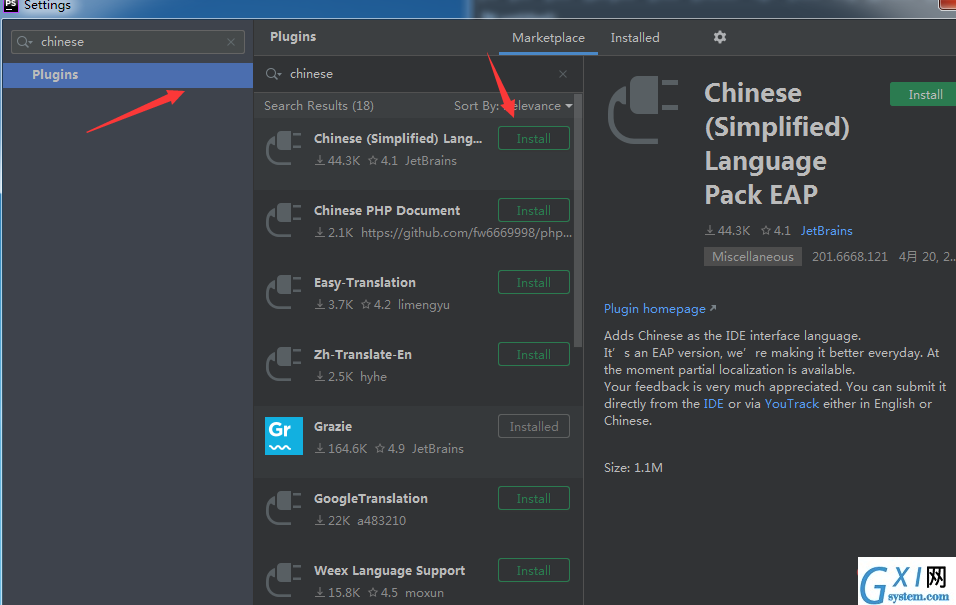This screenshot has height=605, width=956.
Task: Click the green Install button in details pane
Action: pos(924,95)
